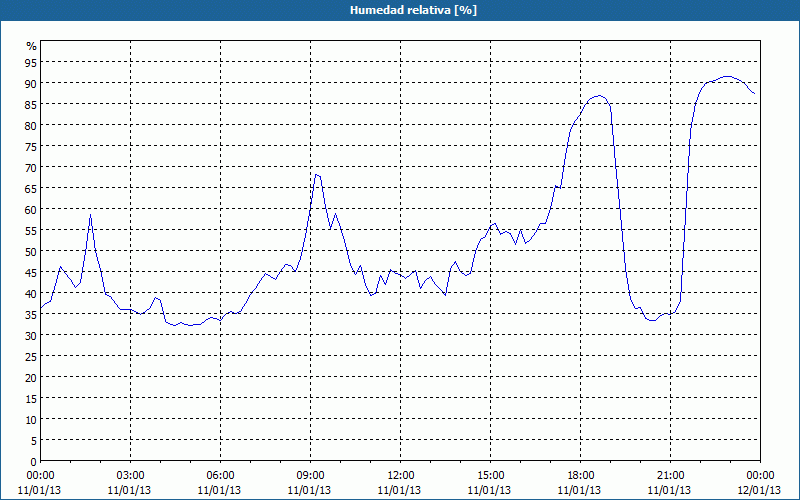Pick the 75 y-axis label
The height and width of the screenshot is (500, 800).
pyautogui.click(x=31, y=146)
